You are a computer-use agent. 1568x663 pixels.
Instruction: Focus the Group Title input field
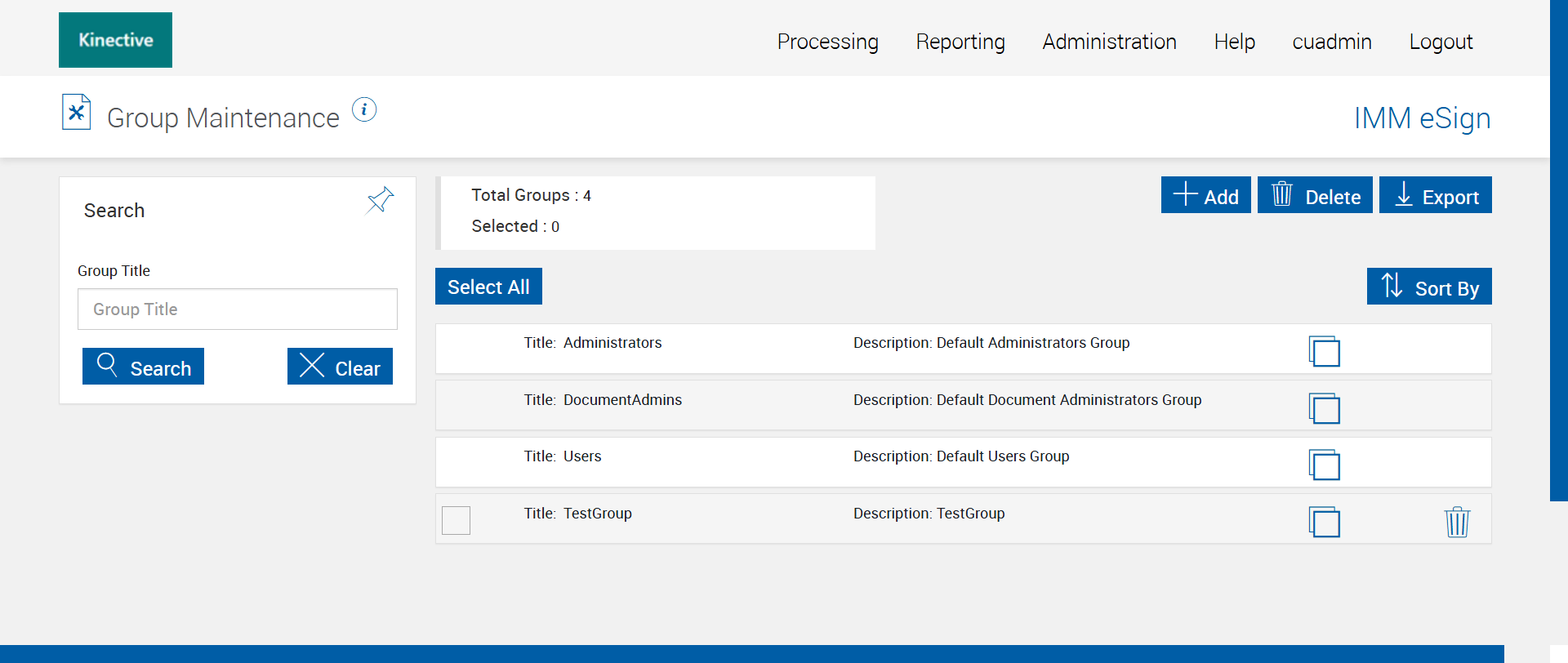click(238, 309)
